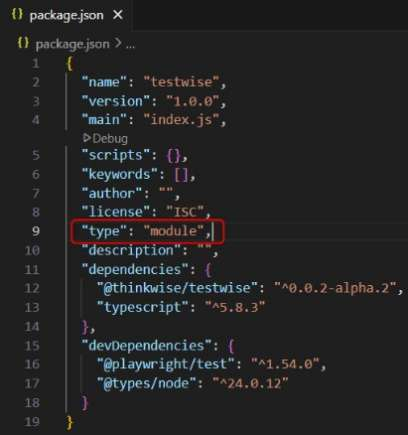Expand the breadcrumb ellipsis segment
This screenshot has width=408, height=435.
(x=130, y=45)
